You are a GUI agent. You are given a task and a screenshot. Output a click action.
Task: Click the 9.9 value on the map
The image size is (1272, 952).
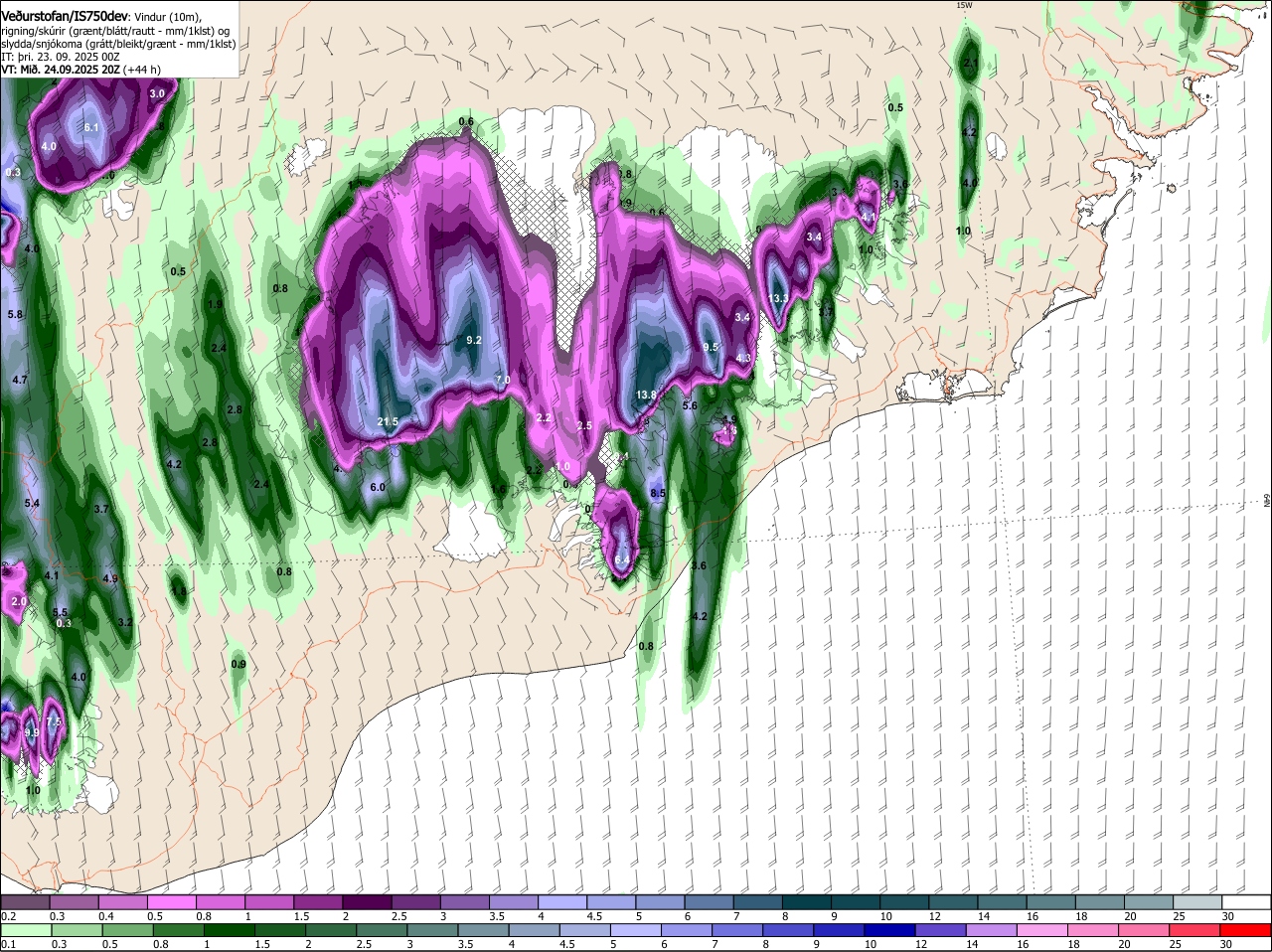[x=32, y=733]
